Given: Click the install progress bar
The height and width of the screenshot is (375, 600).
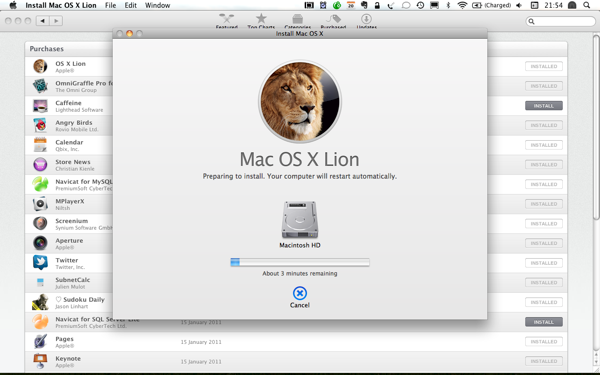Looking at the screenshot, I should 300,262.
